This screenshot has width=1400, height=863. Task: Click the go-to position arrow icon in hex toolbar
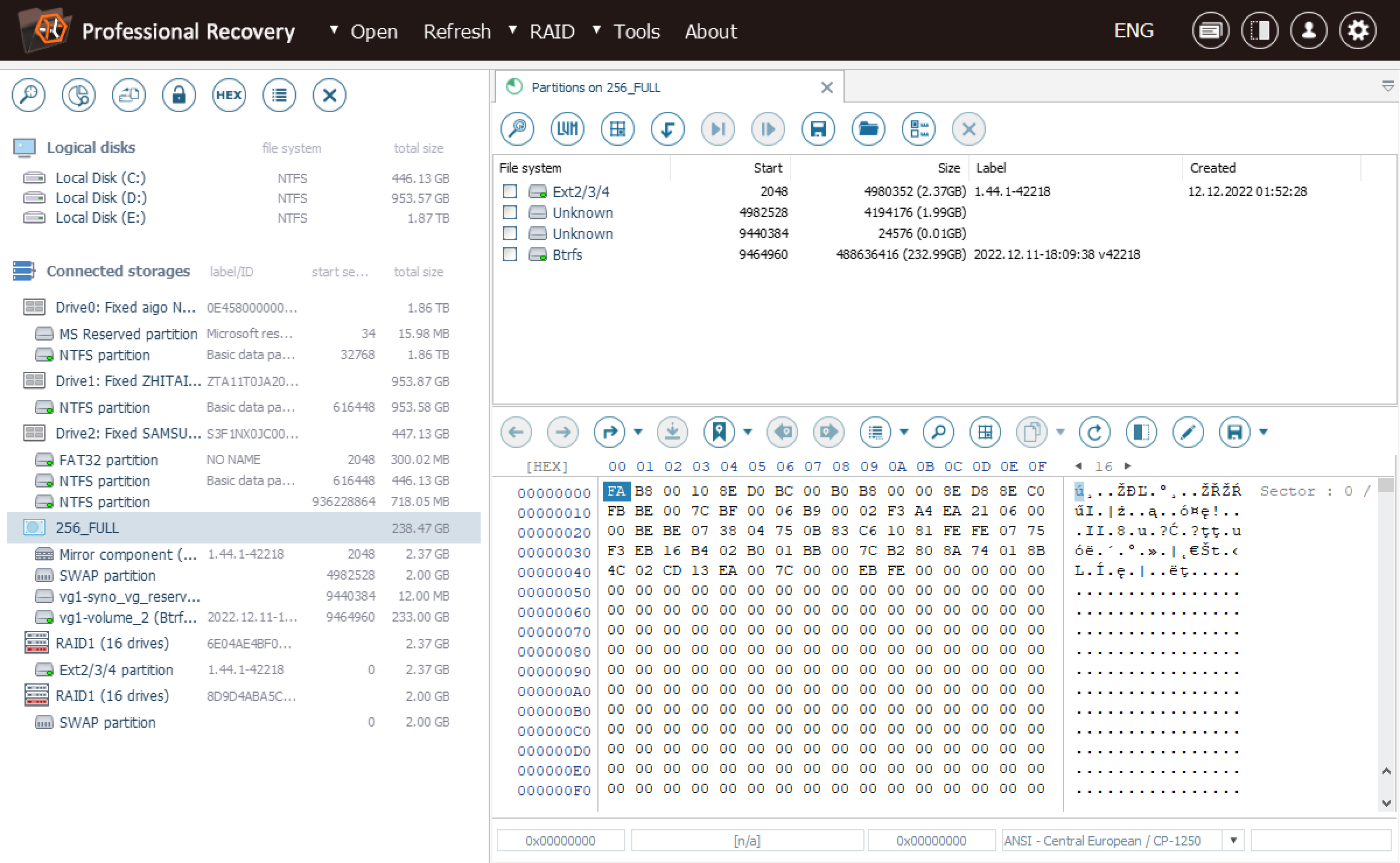coord(610,432)
